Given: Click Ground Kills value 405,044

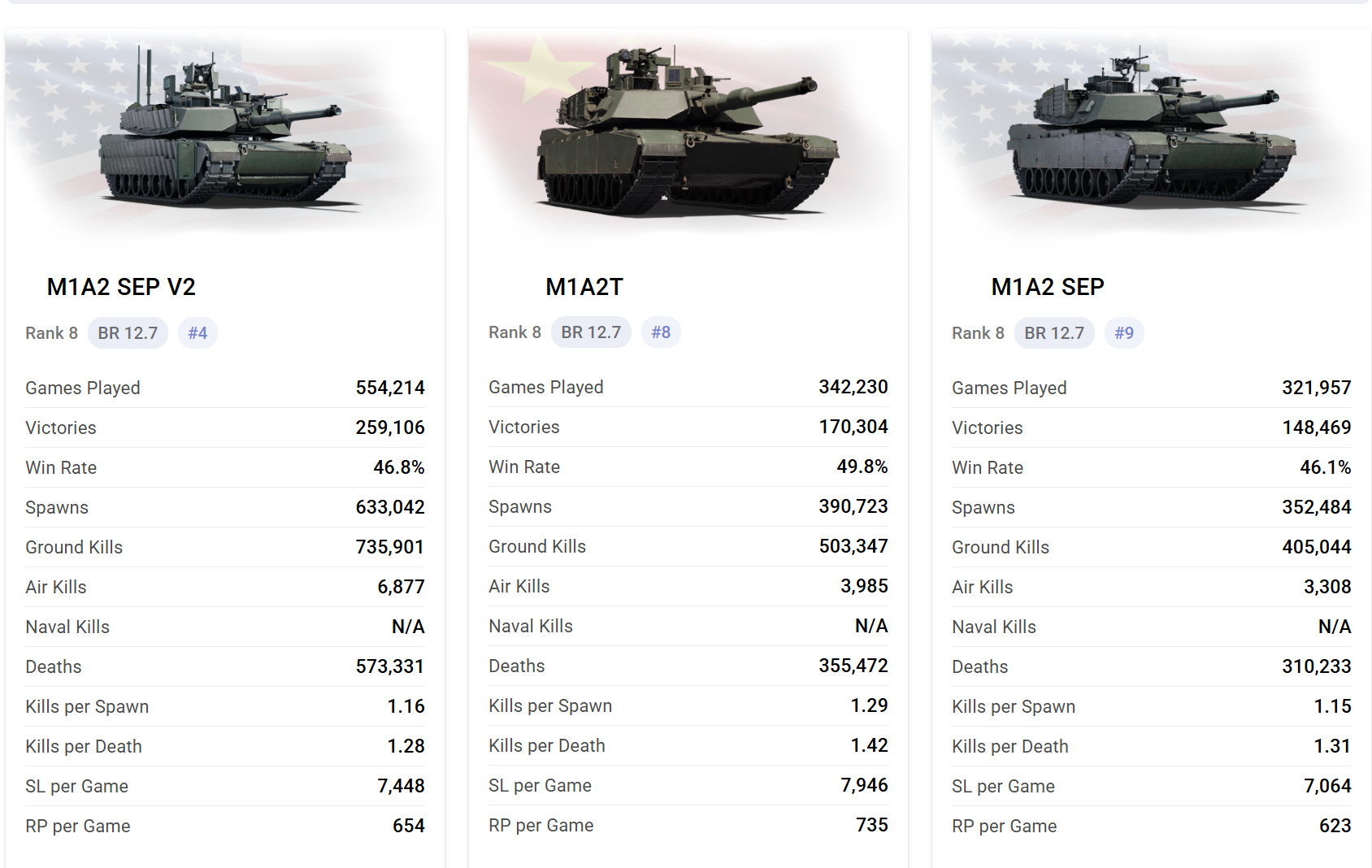Looking at the screenshot, I should 1317,547.
